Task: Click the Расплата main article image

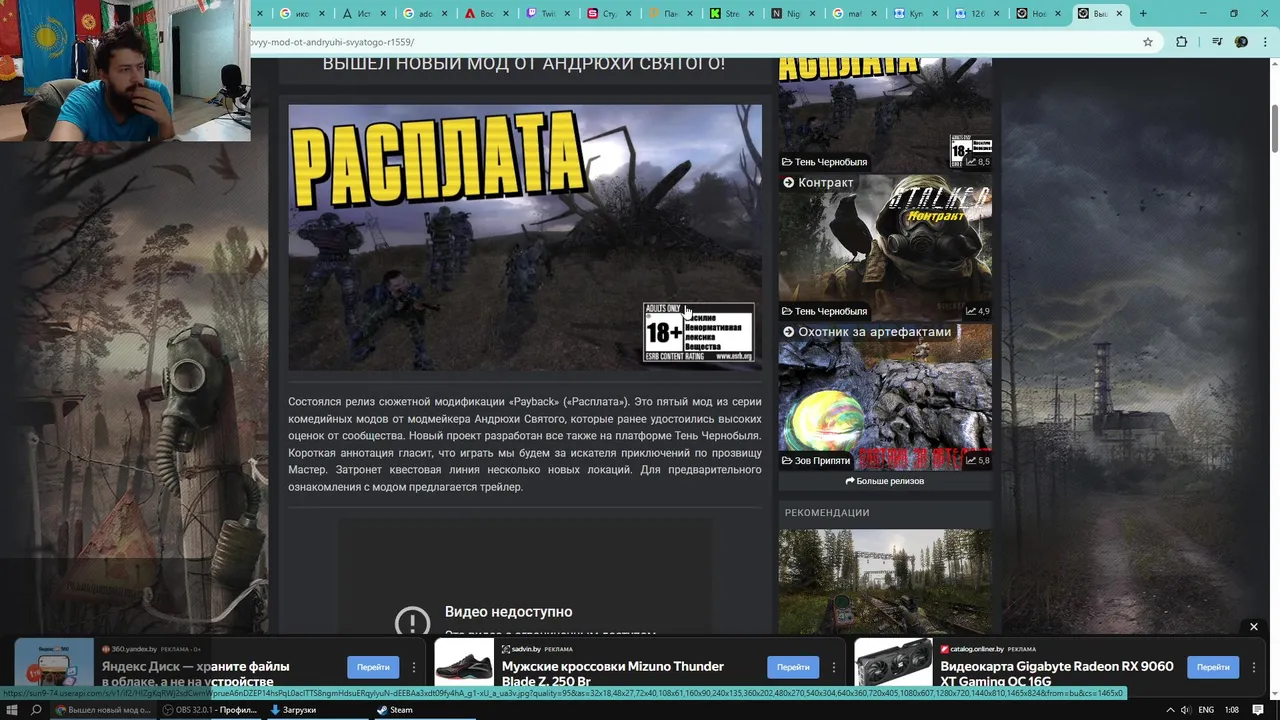Action: point(525,238)
